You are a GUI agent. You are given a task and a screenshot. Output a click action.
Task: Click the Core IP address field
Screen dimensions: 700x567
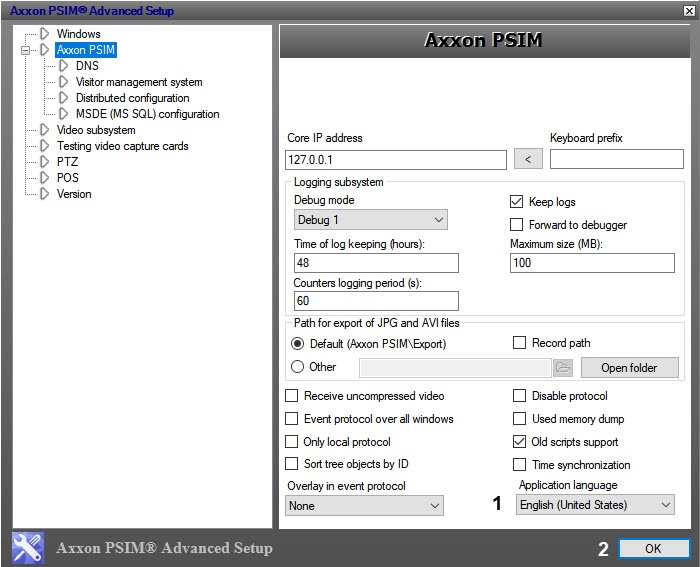click(396, 159)
